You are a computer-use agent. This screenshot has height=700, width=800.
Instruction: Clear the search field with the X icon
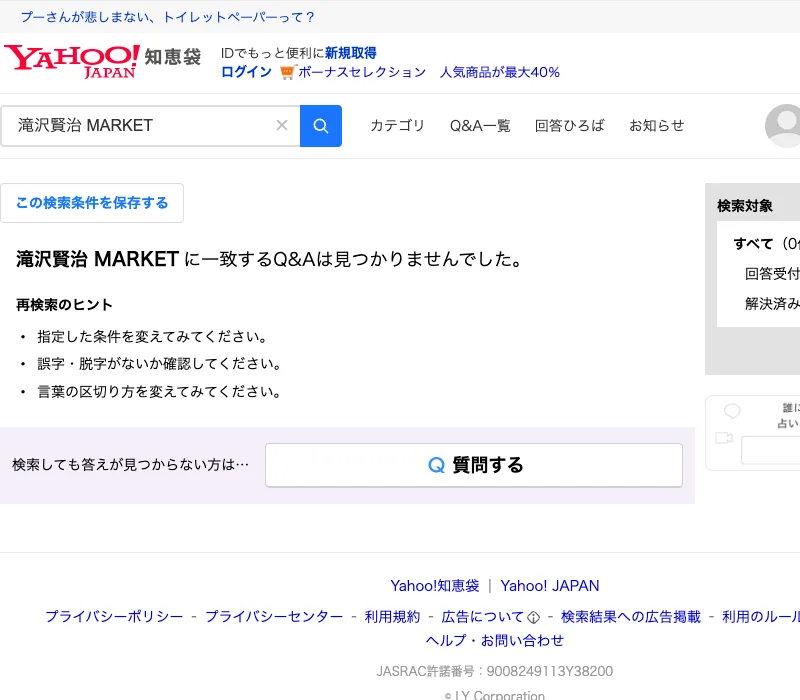click(x=282, y=126)
